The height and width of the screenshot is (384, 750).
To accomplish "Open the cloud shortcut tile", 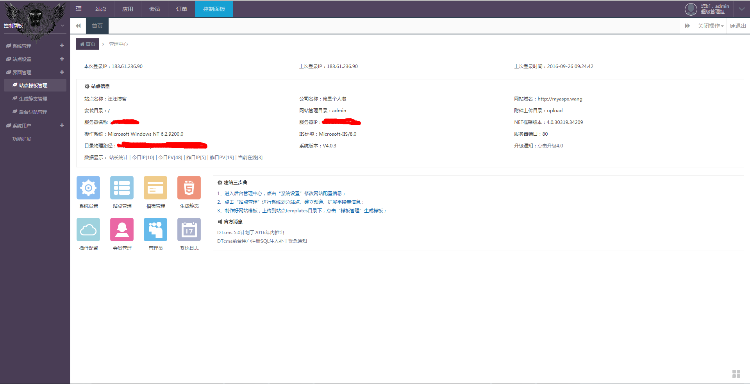I will click(x=88, y=230).
